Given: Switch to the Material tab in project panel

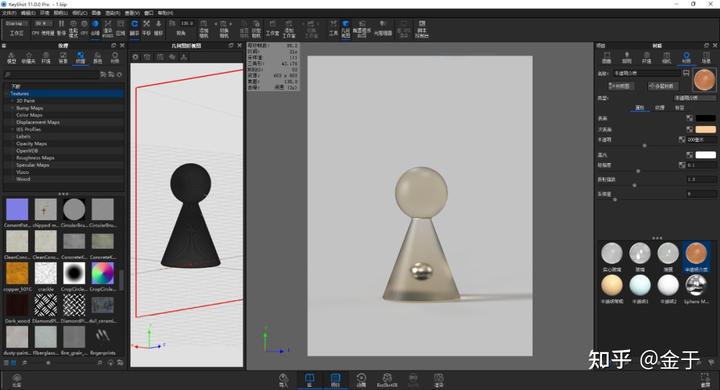Looking at the screenshot, I should tap(686, 57).
